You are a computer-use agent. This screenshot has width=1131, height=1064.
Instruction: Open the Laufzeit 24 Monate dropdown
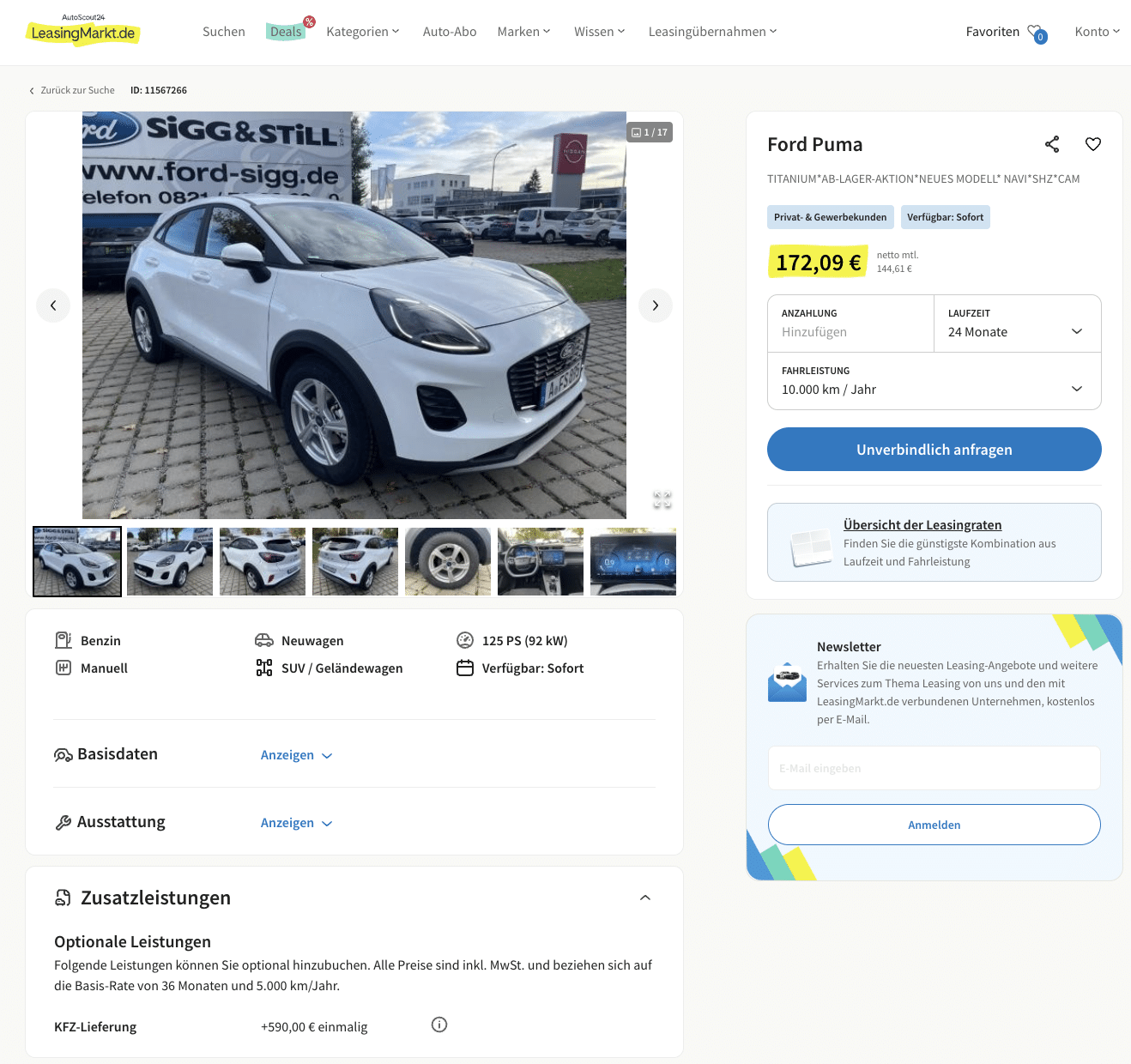pyautogui.click(x=1017, y=323)
